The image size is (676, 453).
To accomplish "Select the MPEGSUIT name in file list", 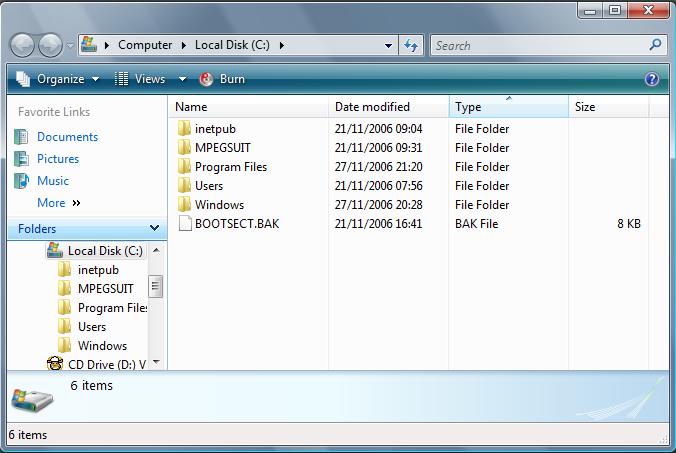I will (x=222, y=148).
